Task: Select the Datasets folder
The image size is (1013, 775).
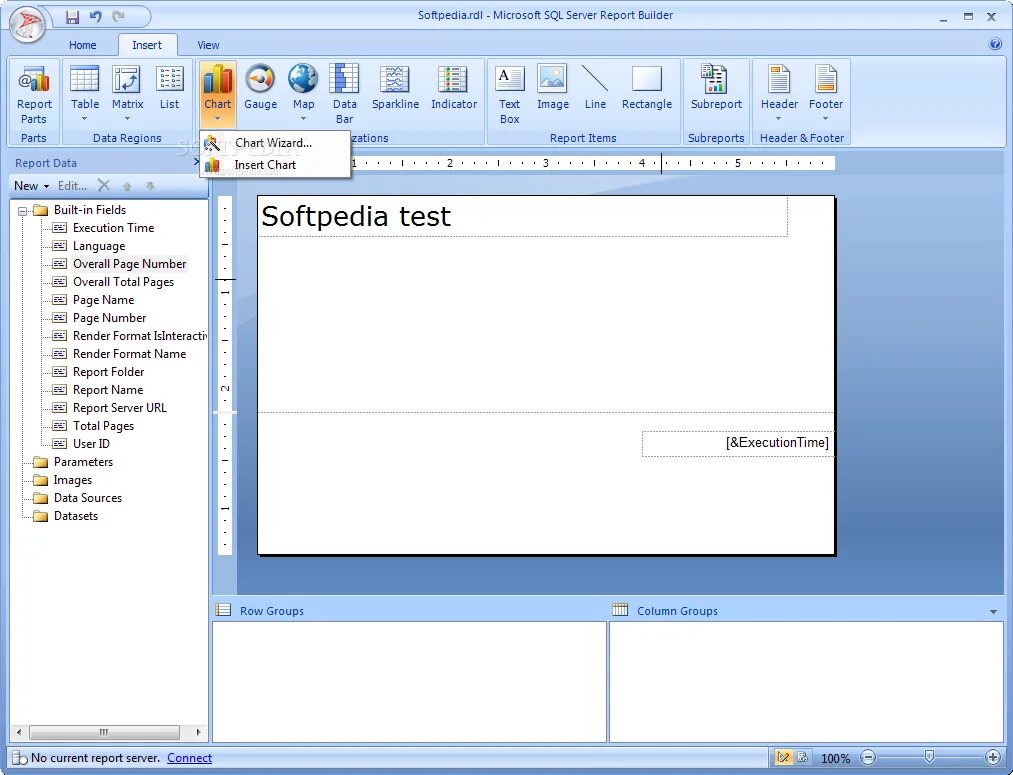Action: click(76, 517)
